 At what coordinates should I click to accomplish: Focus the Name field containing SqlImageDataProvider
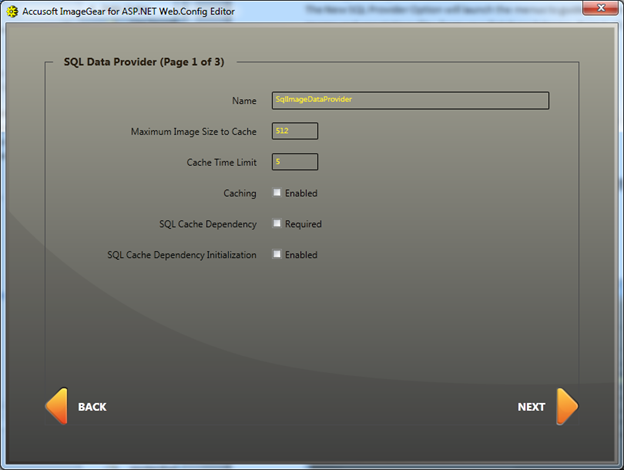tap(410, 100)
